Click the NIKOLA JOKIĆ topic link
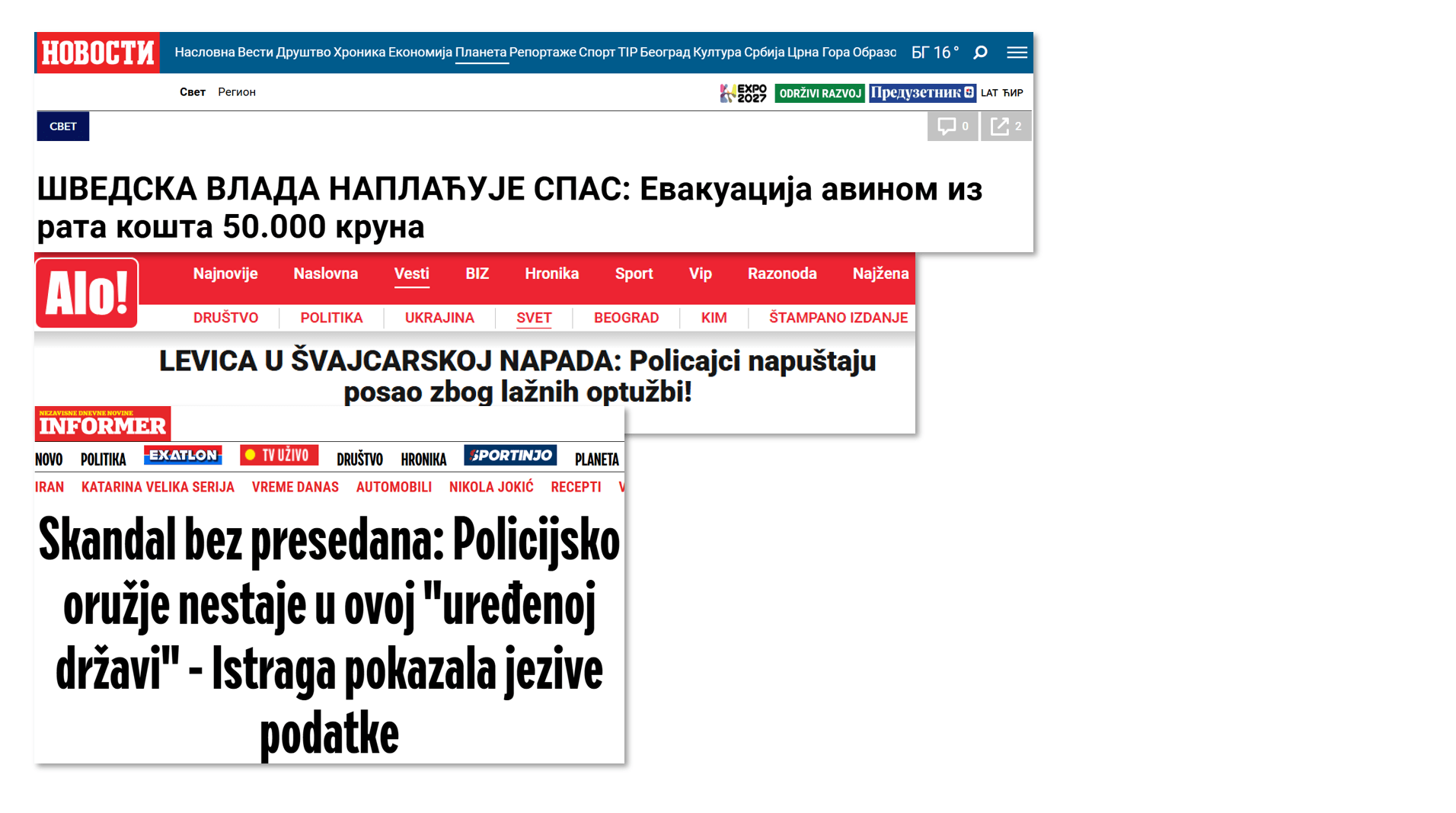 491,487
